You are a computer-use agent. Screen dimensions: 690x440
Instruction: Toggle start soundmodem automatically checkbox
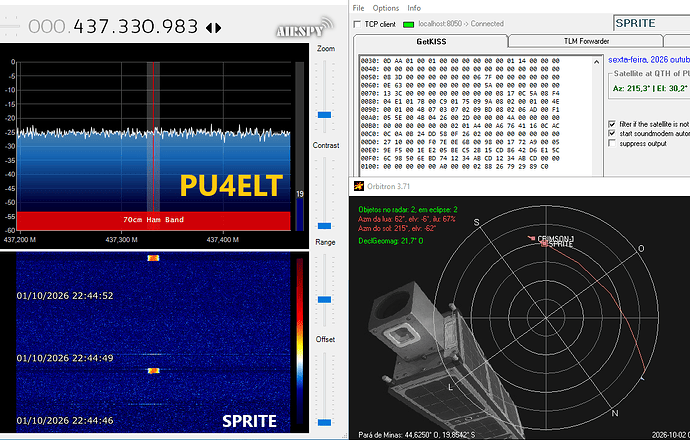[612, 133]
